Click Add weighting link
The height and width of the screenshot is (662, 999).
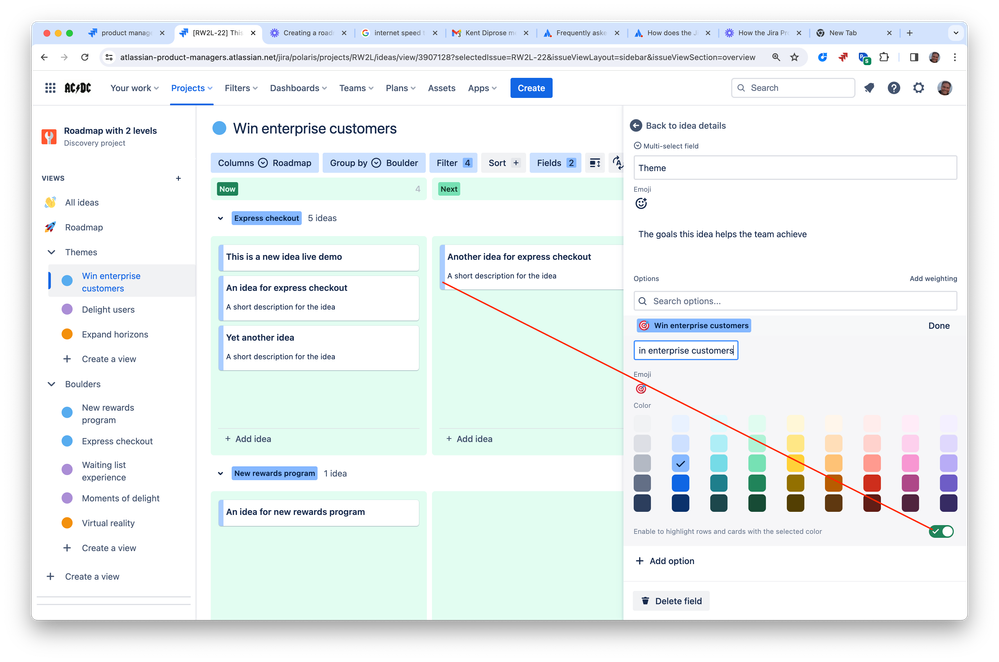[933, 278]
